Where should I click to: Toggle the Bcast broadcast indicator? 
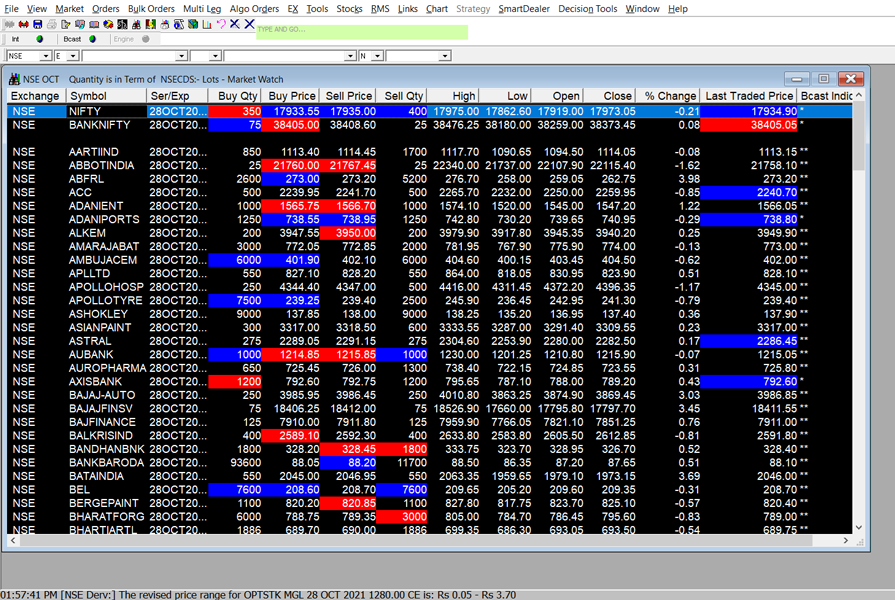click(x=91, y=40)
